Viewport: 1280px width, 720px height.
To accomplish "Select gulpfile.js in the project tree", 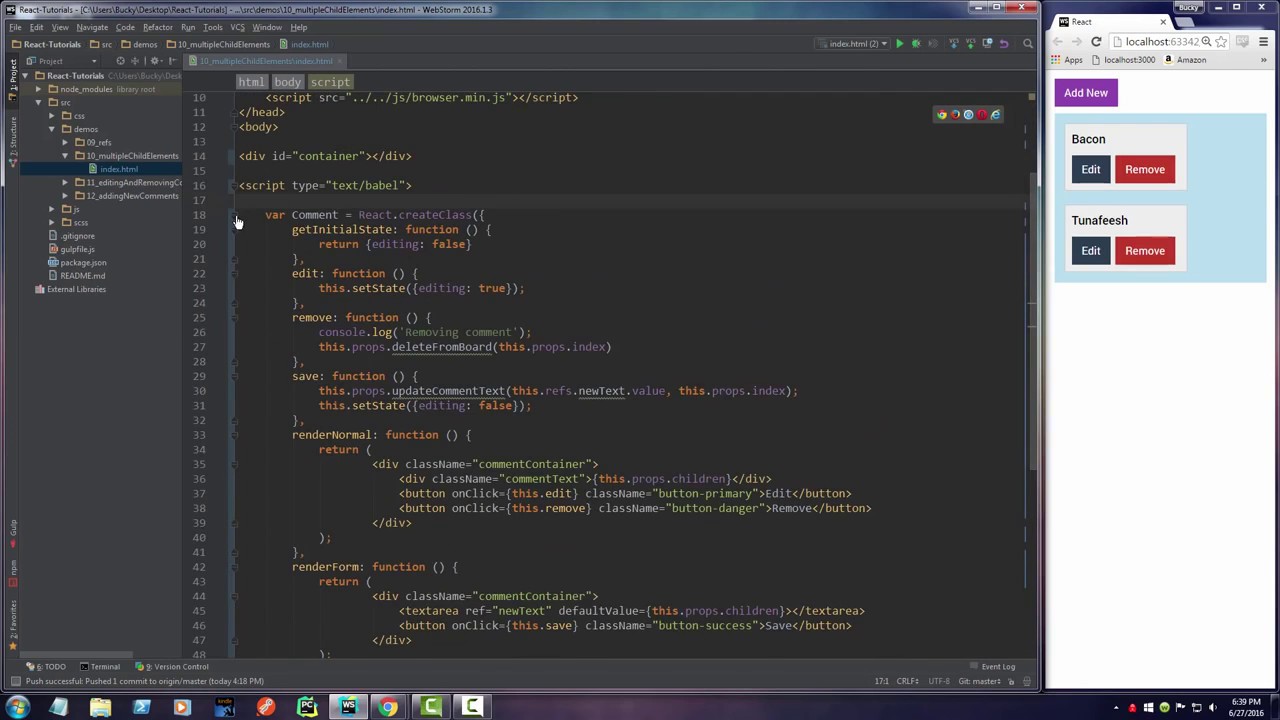I will click(77, 249).
